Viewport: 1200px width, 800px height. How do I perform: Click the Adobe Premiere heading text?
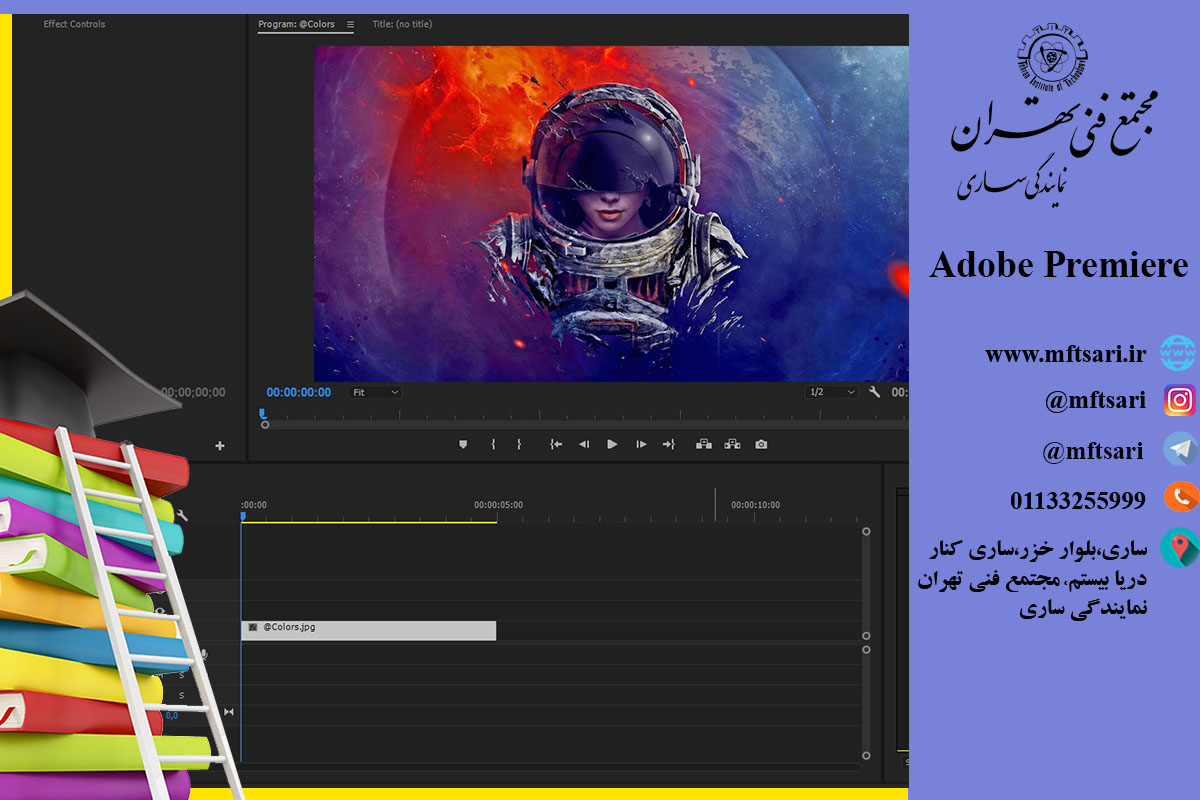1059,264
